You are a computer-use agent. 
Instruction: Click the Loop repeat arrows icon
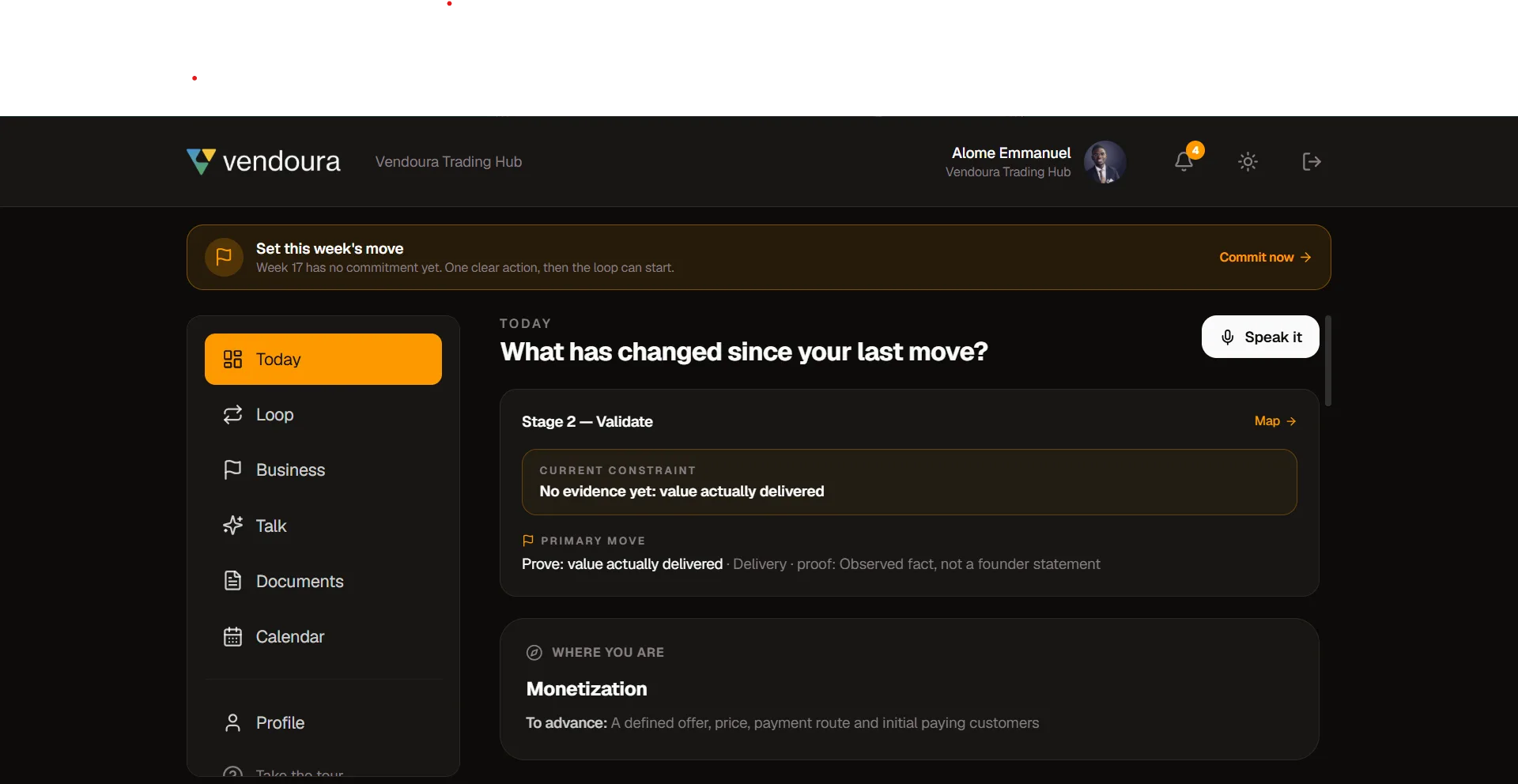(232, 414)
